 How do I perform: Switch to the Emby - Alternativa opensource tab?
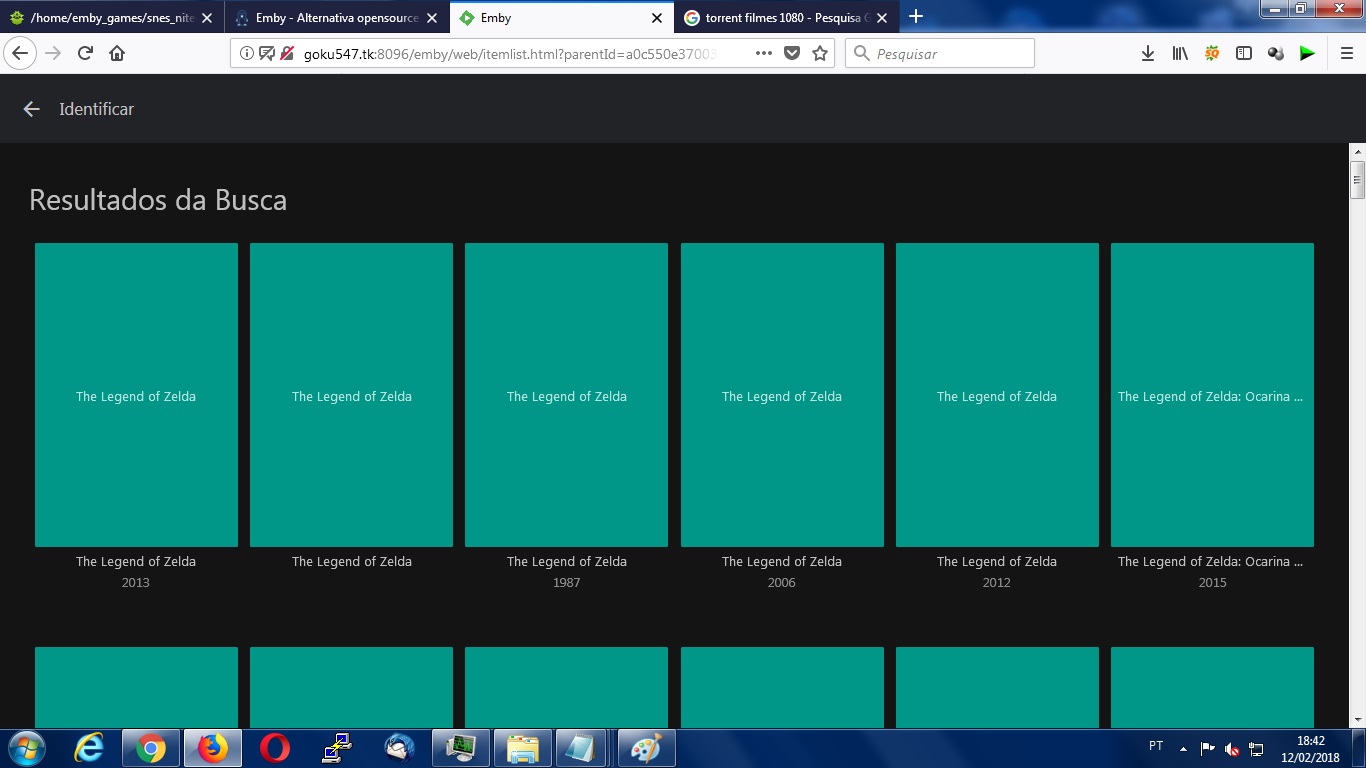click(x=336, y=18)
